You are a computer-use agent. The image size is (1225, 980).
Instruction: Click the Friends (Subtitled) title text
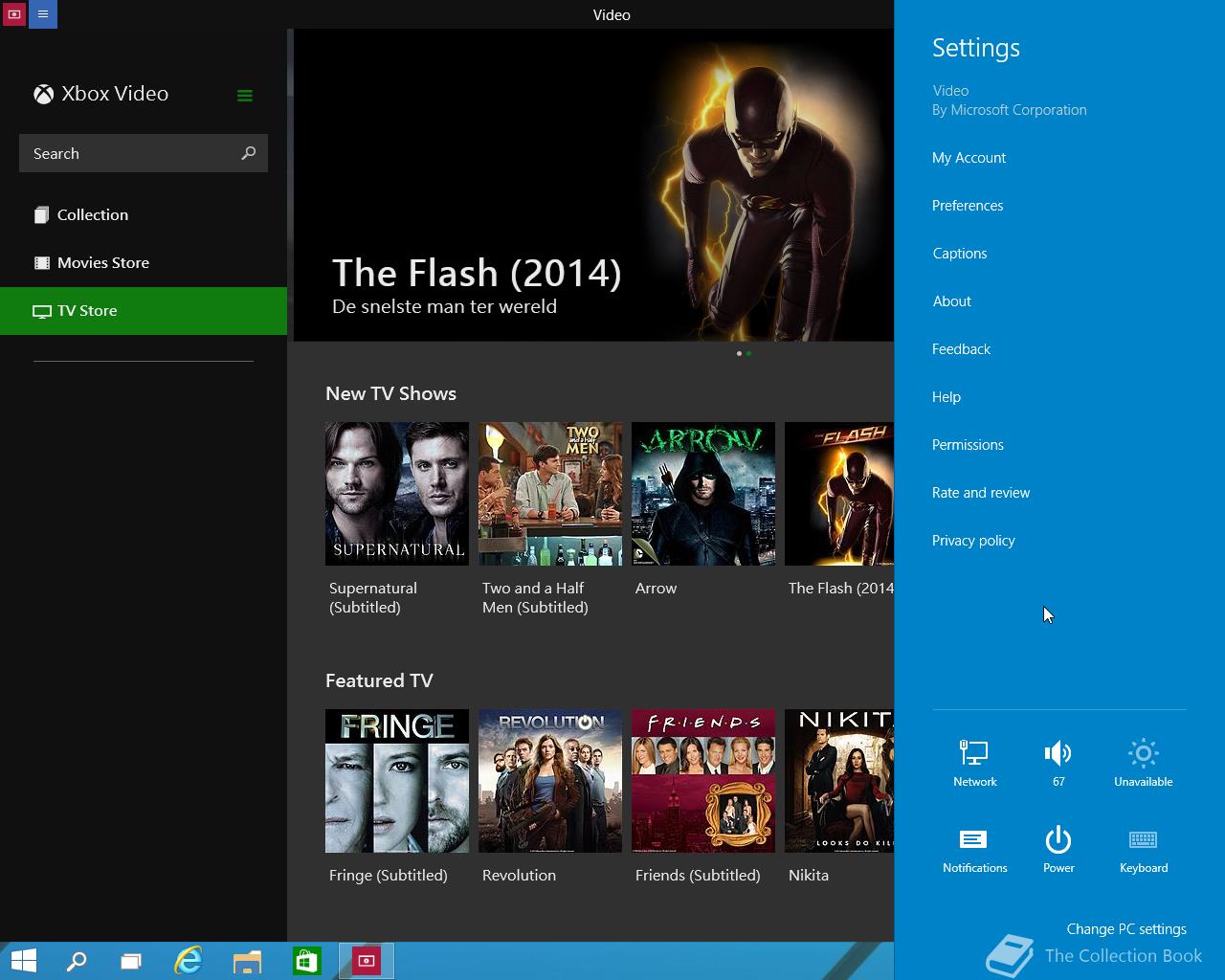click(698, 876)
